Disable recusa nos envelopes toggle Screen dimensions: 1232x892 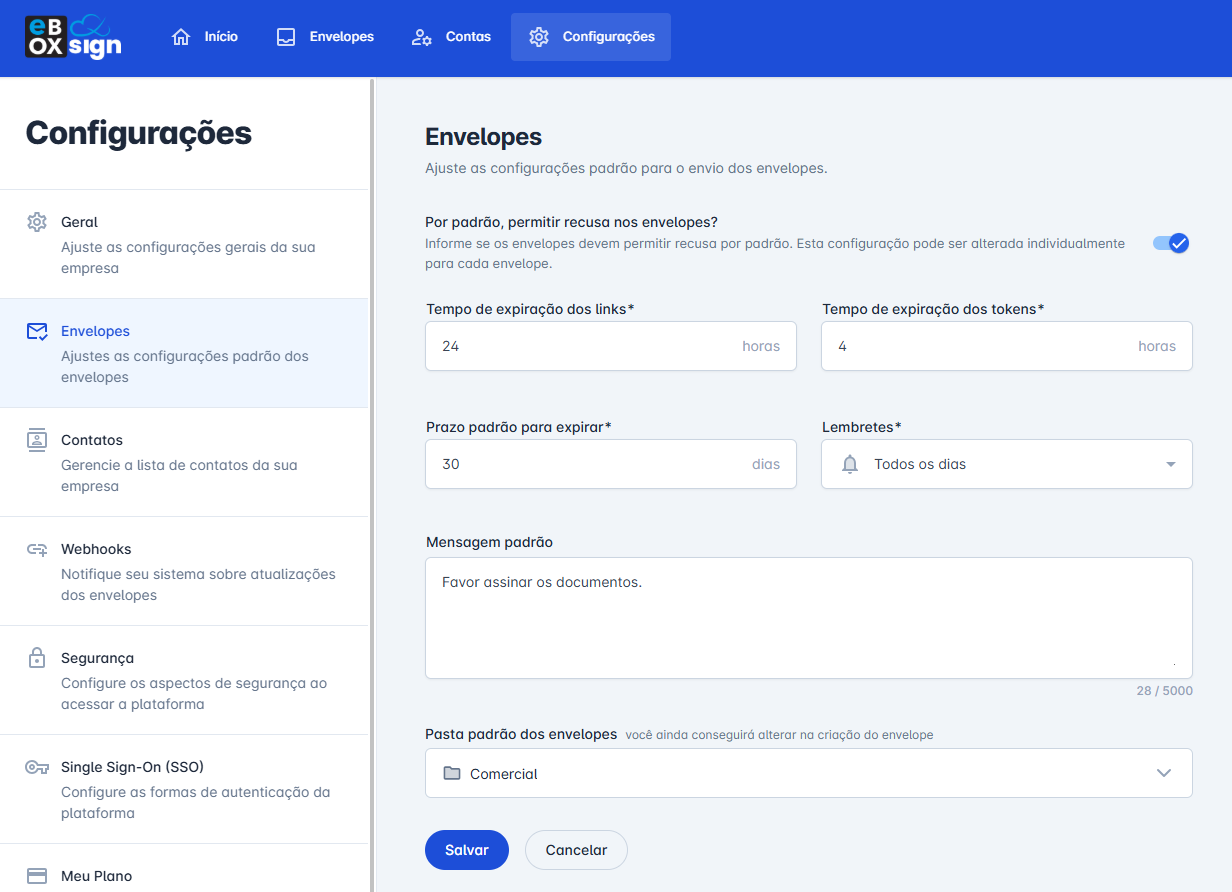pos(1170,242)
